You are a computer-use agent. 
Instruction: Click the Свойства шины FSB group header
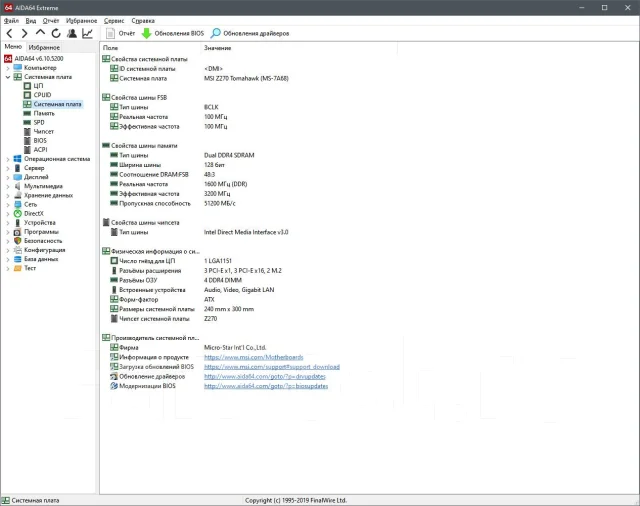tap(135, 98)
